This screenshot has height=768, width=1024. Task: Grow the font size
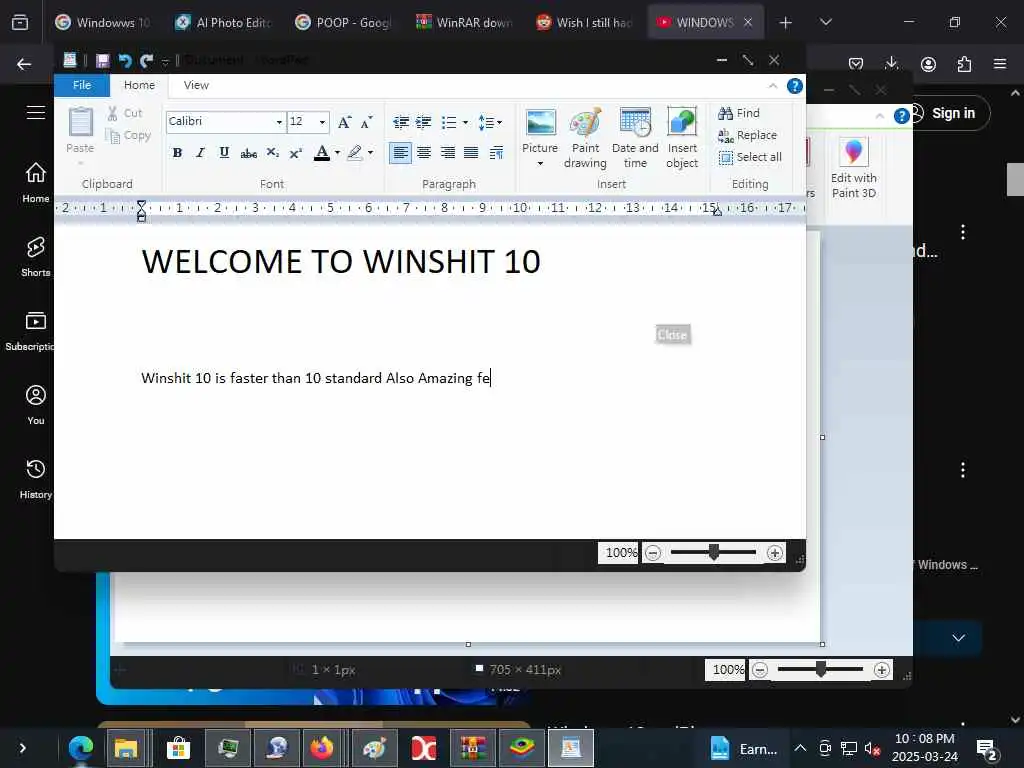click(344, 122)
